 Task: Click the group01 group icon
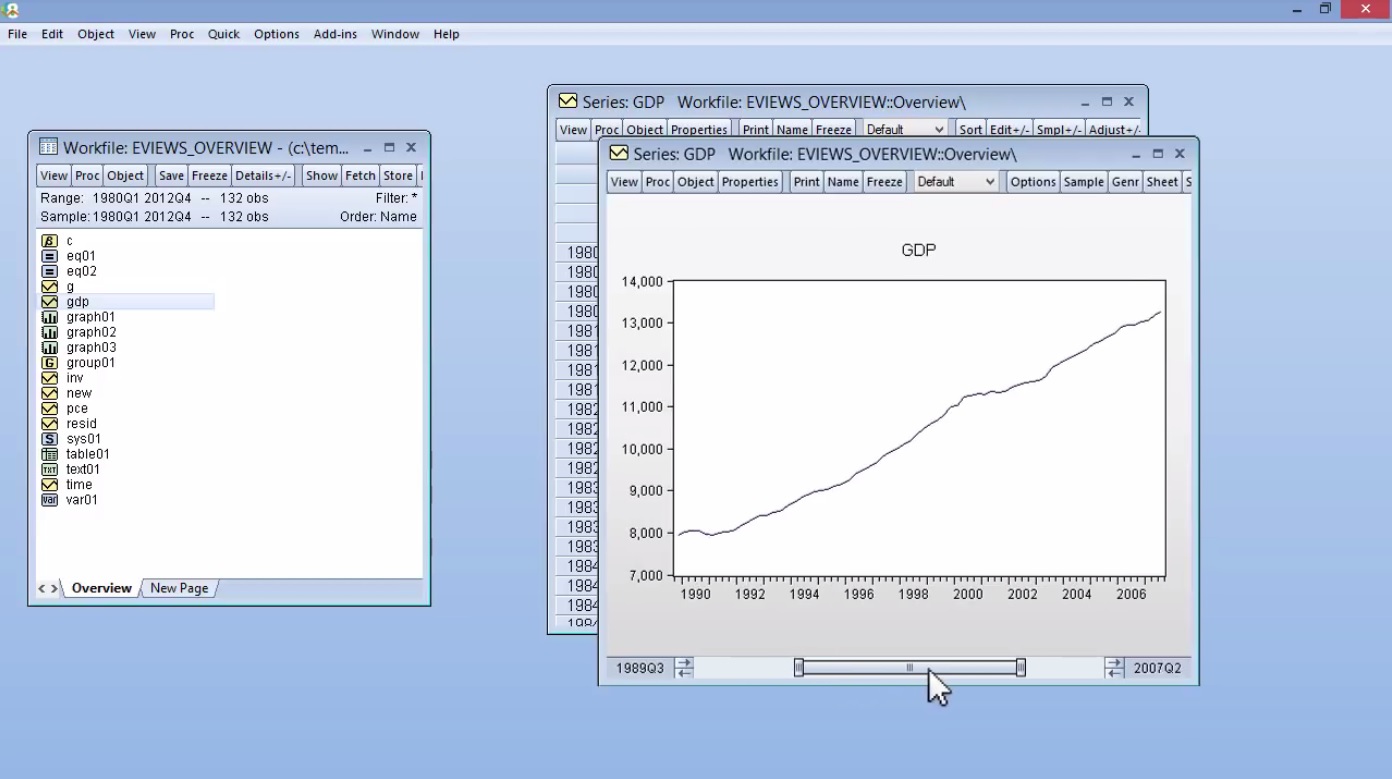pyautogui.click(x=49, y=363)
